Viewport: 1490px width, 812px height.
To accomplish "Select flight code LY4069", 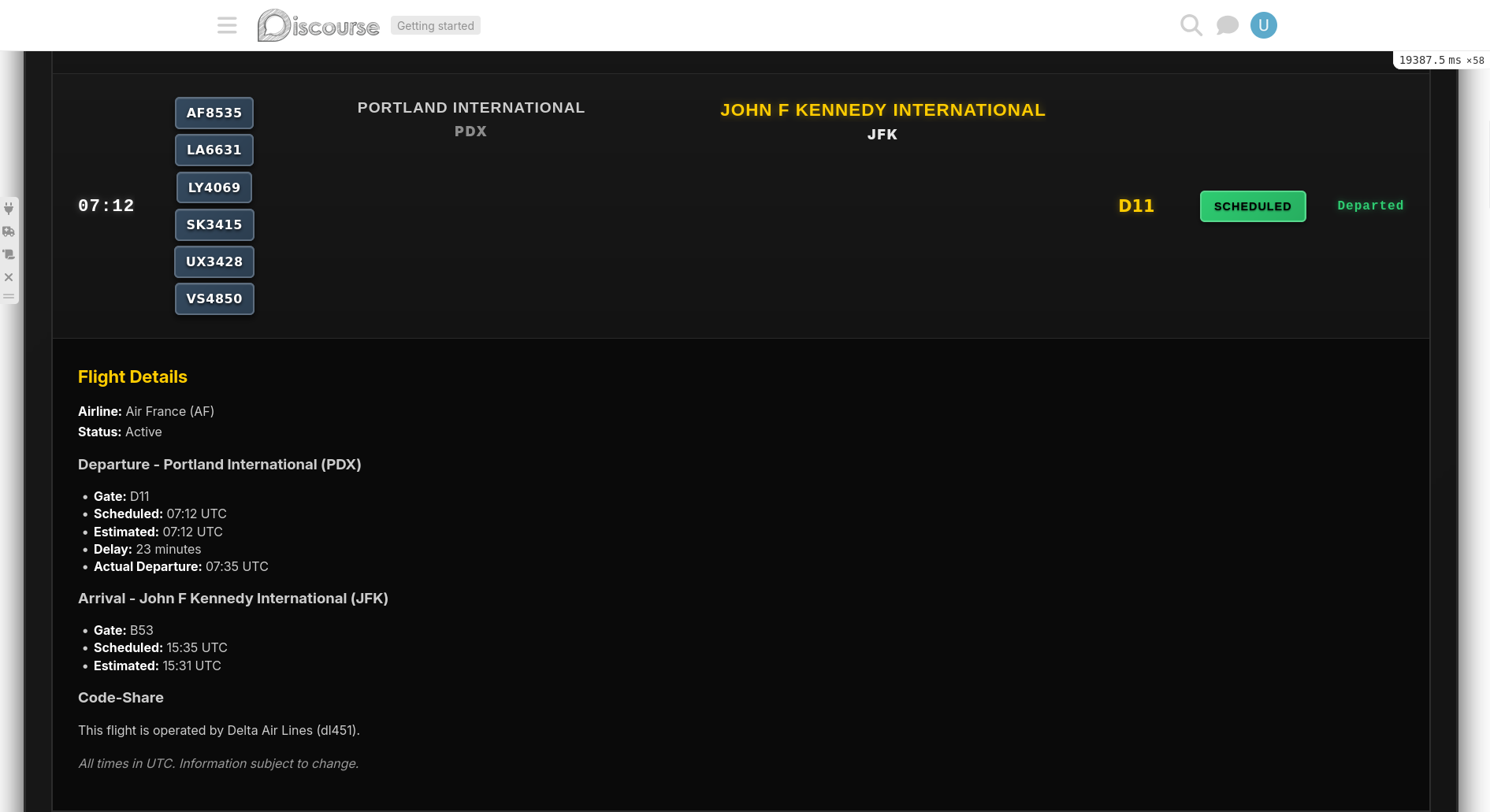I will (x=214, y=187).
